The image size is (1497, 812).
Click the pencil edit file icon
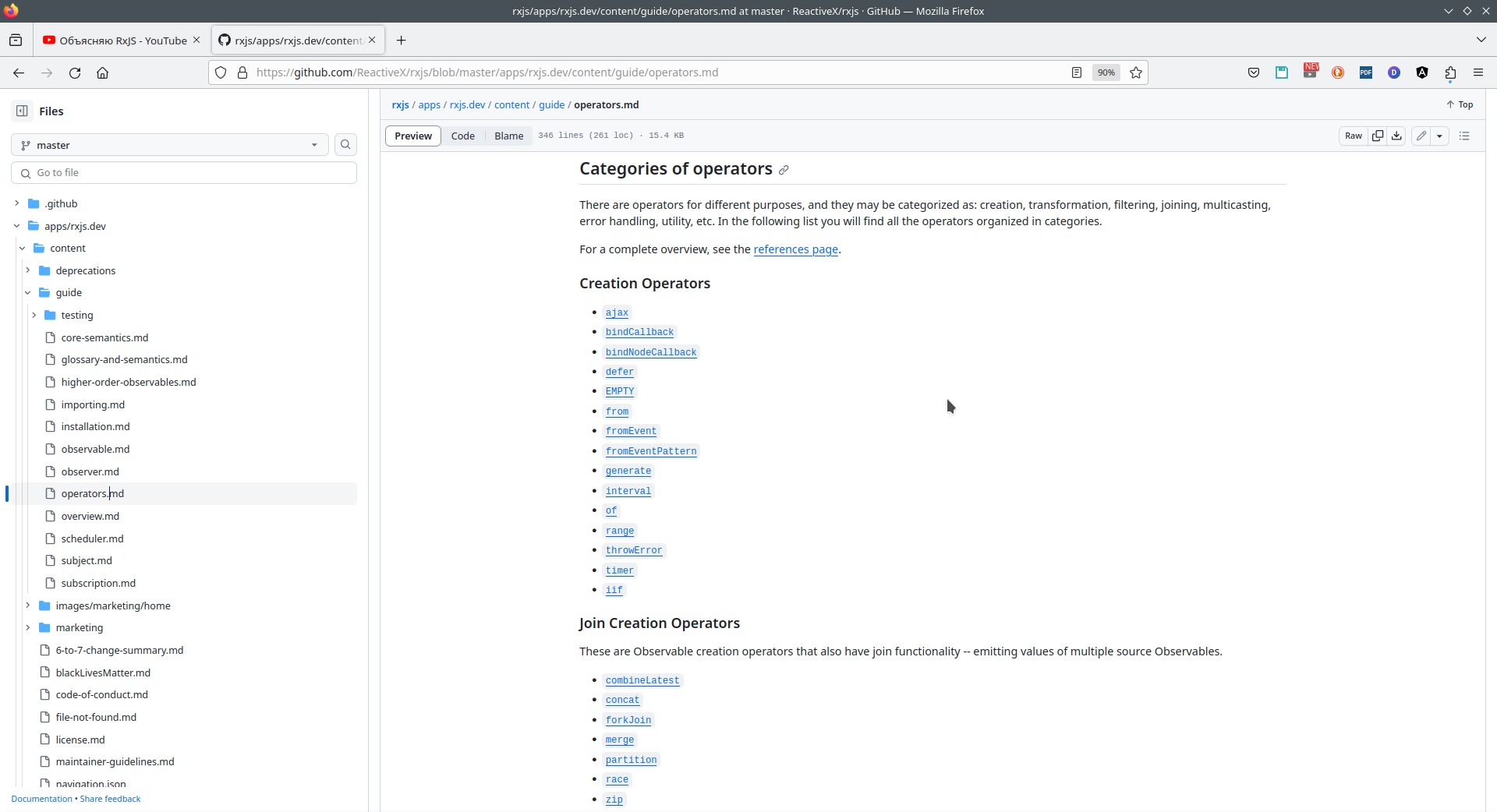(1421, 136)
